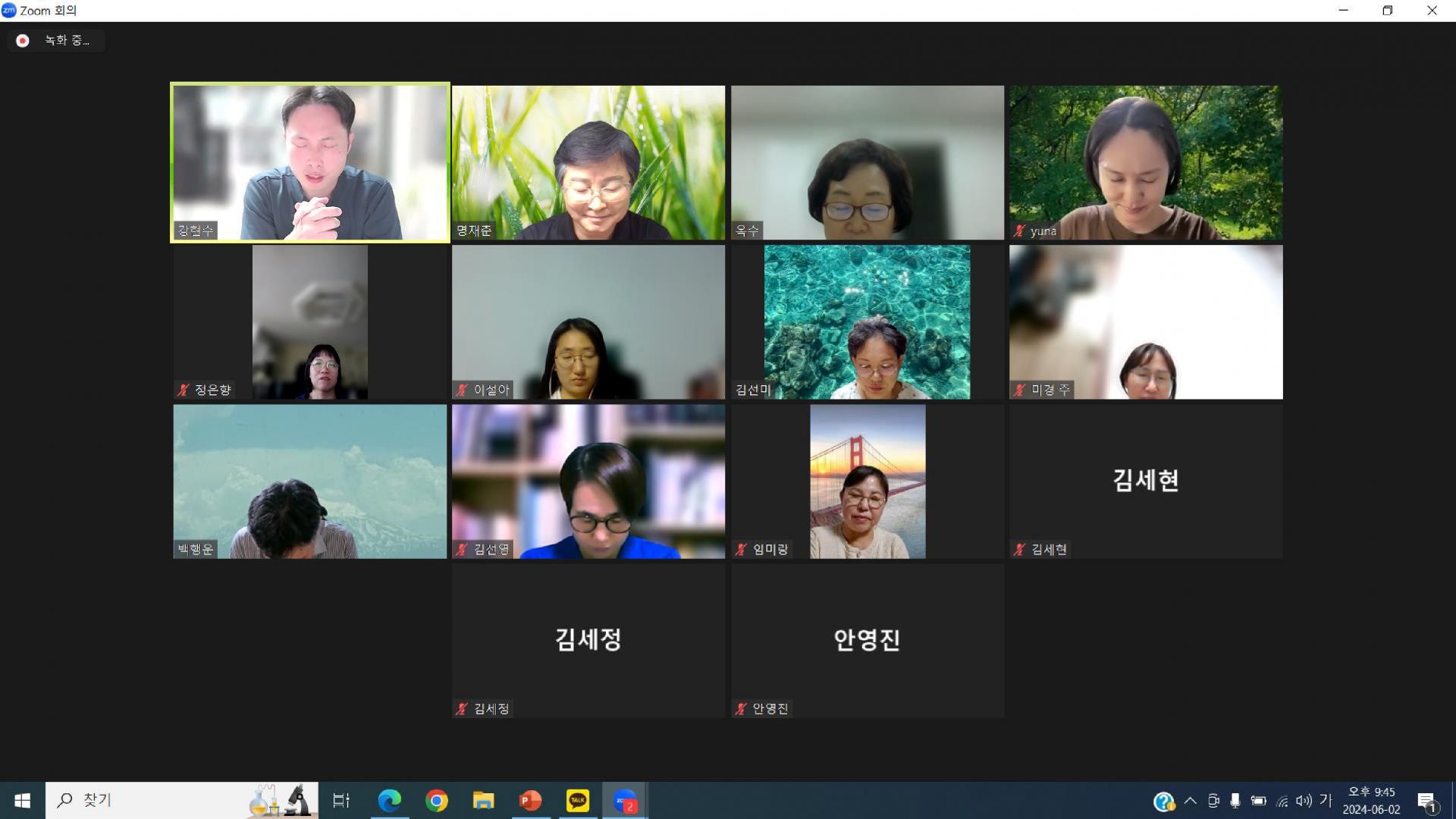The image size is (1456, 819).
Task: Open File Explorer from the taskbar
Action: 483,801
